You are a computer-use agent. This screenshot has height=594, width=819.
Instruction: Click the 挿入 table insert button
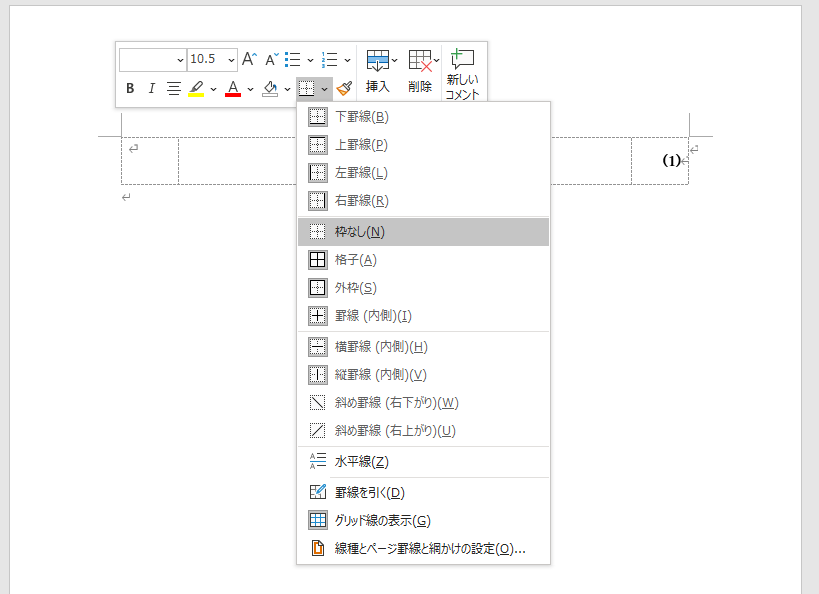[378, 72]
